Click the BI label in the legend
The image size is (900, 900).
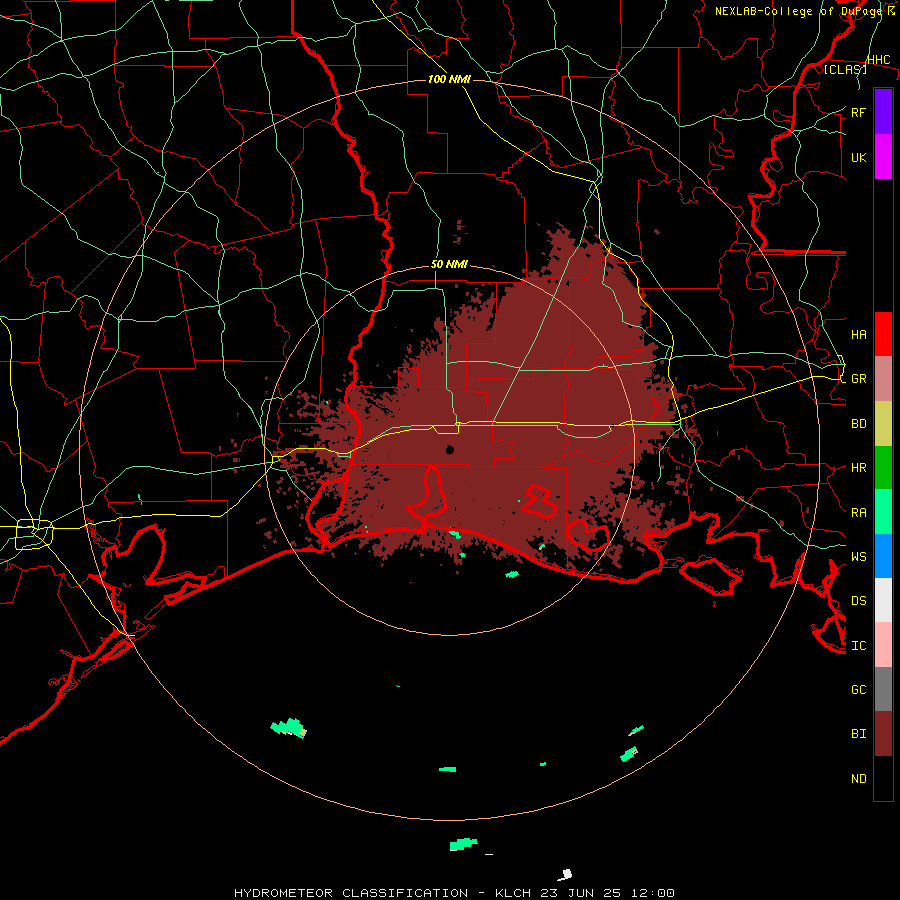858,734
